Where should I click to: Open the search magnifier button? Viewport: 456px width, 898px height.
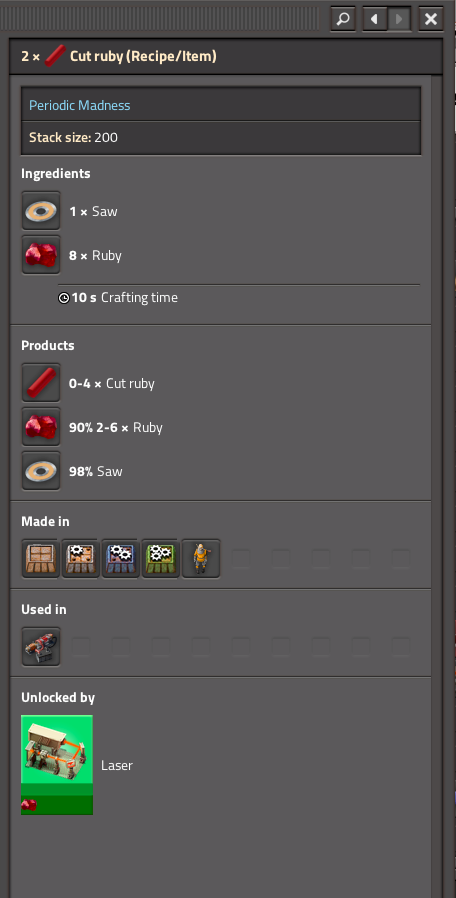tap(343, 19)
